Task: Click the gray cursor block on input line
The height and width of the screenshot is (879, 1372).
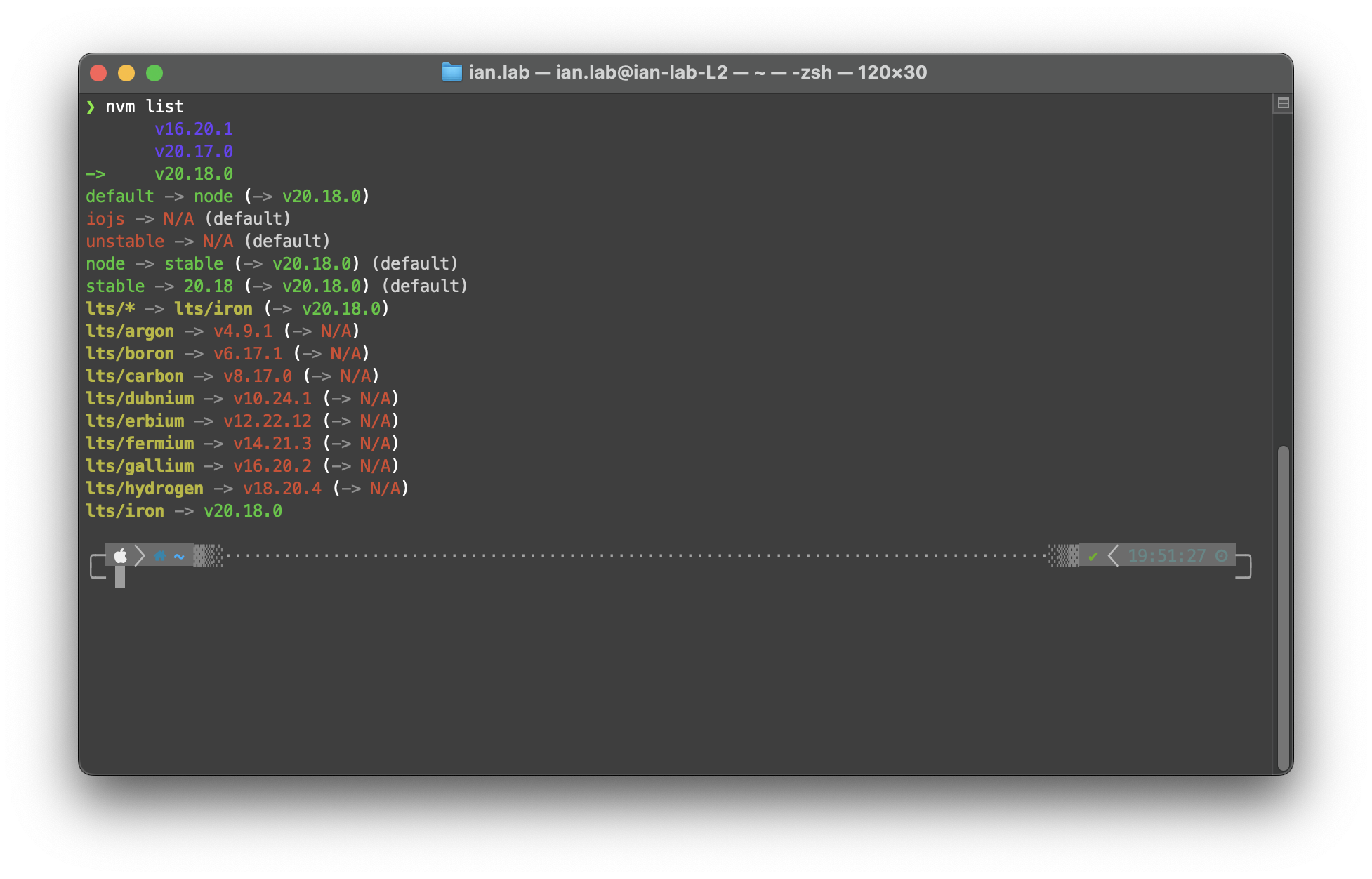Action: click(120, 577)
